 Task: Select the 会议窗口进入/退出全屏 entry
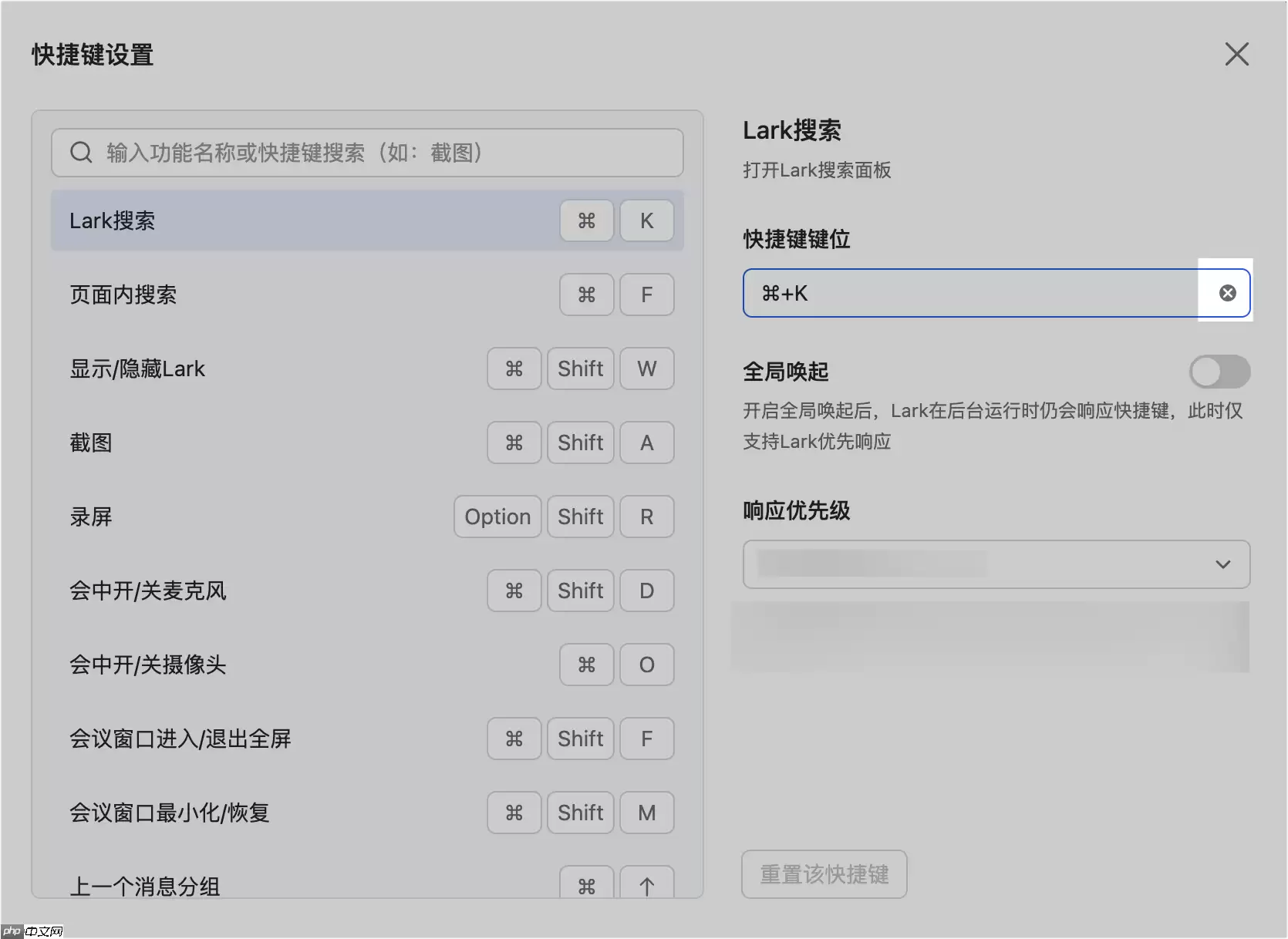[x=231, y=739]
